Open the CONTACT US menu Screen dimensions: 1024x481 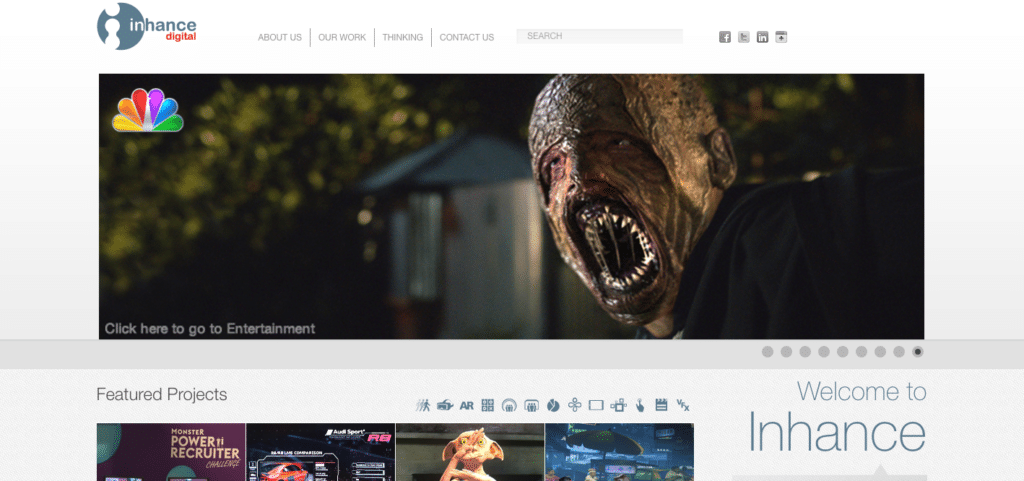coord(466,38)
